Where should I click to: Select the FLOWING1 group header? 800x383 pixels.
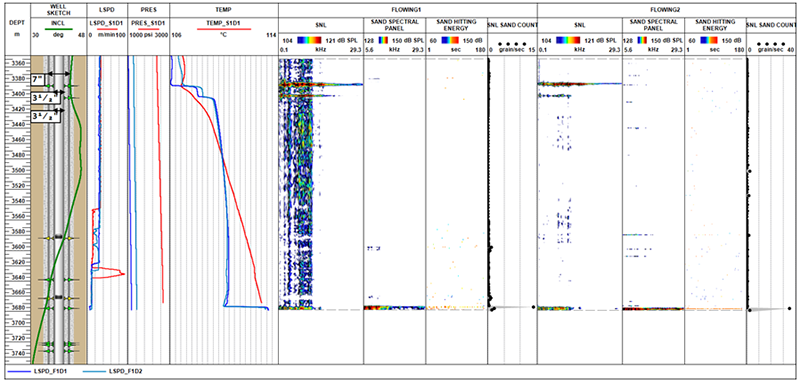click(408, 9)
